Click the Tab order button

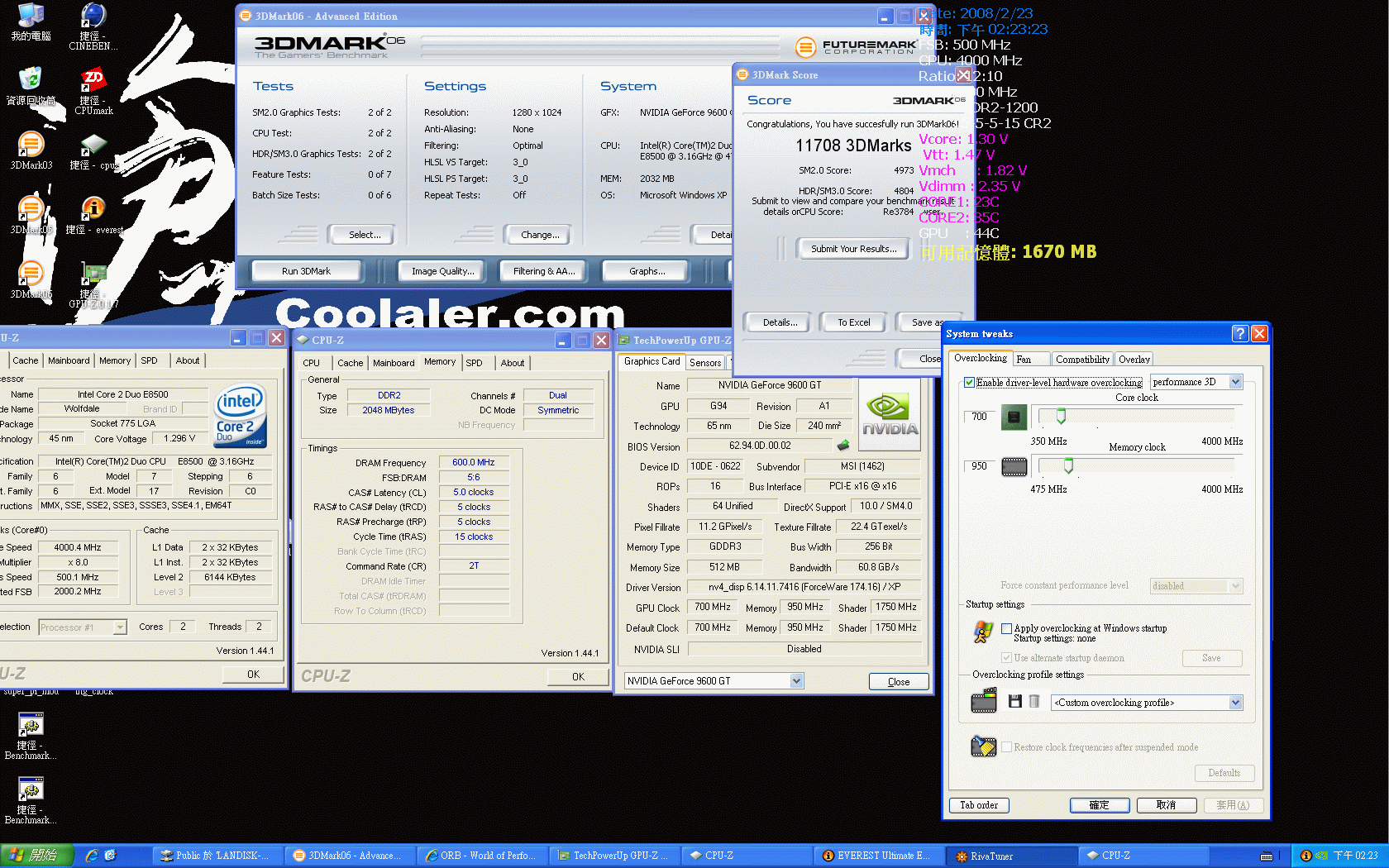tap(979, 805)
